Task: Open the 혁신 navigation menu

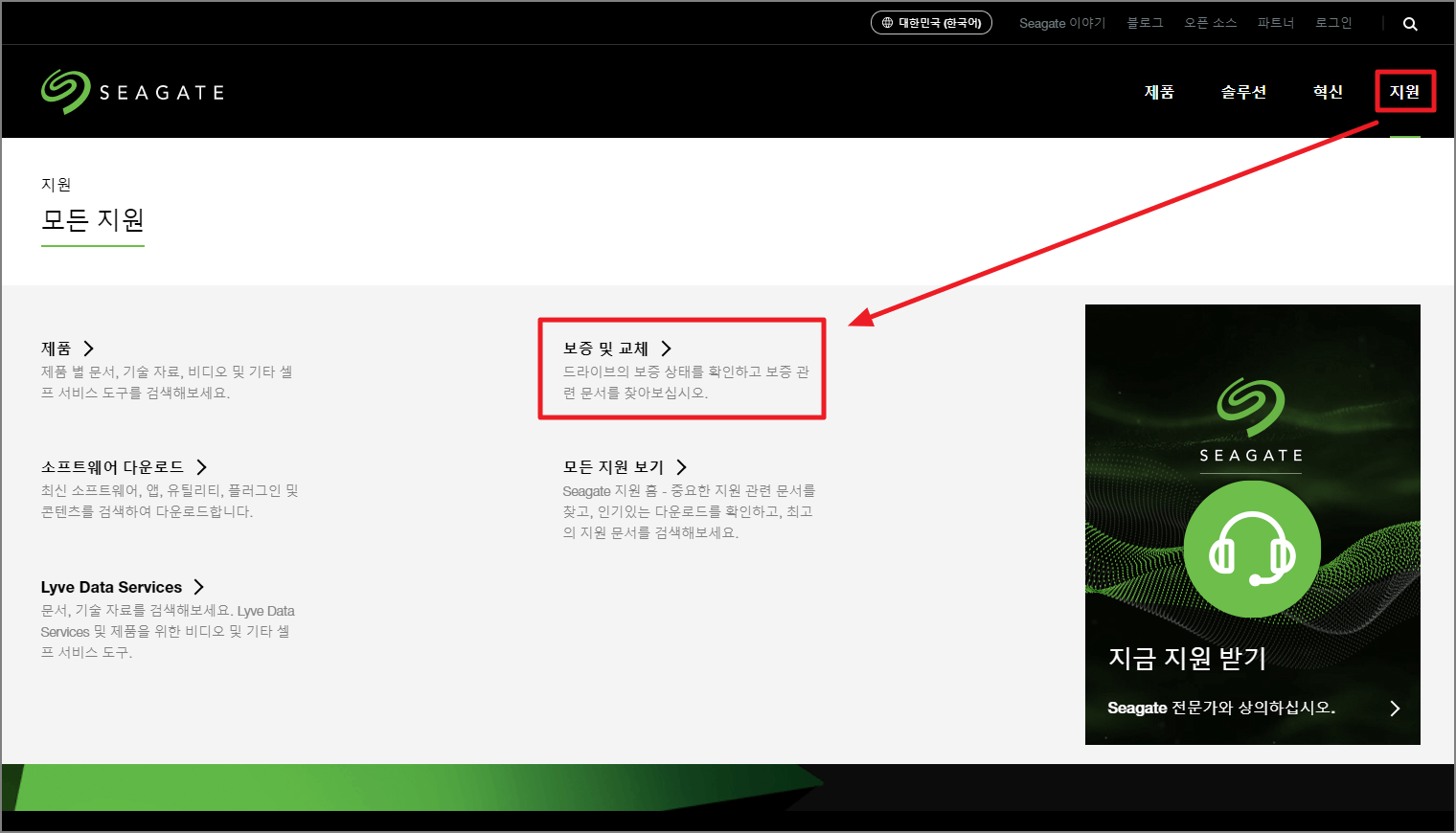Action: [x=1328, y=92]
